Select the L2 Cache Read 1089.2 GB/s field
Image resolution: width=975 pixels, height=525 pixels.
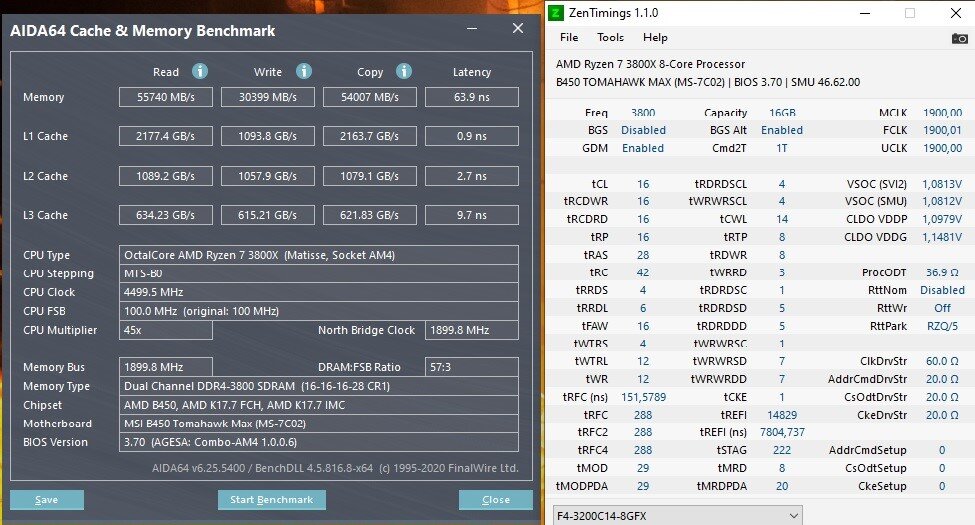(166, 176)
